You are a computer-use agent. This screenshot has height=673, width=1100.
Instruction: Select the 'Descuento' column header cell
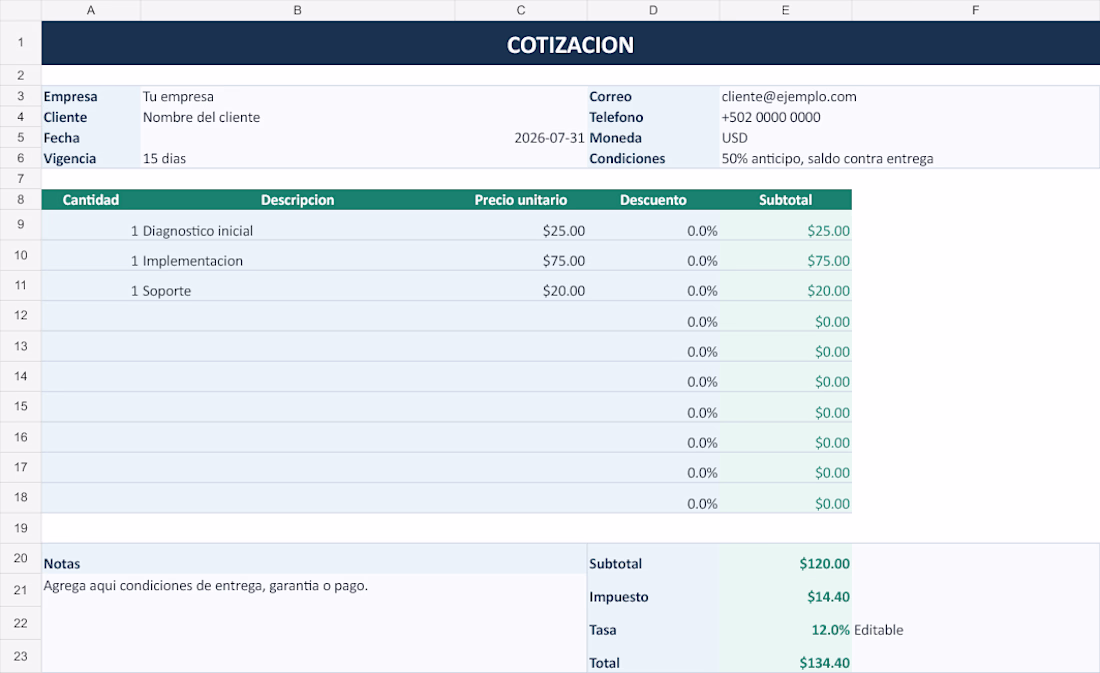(x=652, y=199)
